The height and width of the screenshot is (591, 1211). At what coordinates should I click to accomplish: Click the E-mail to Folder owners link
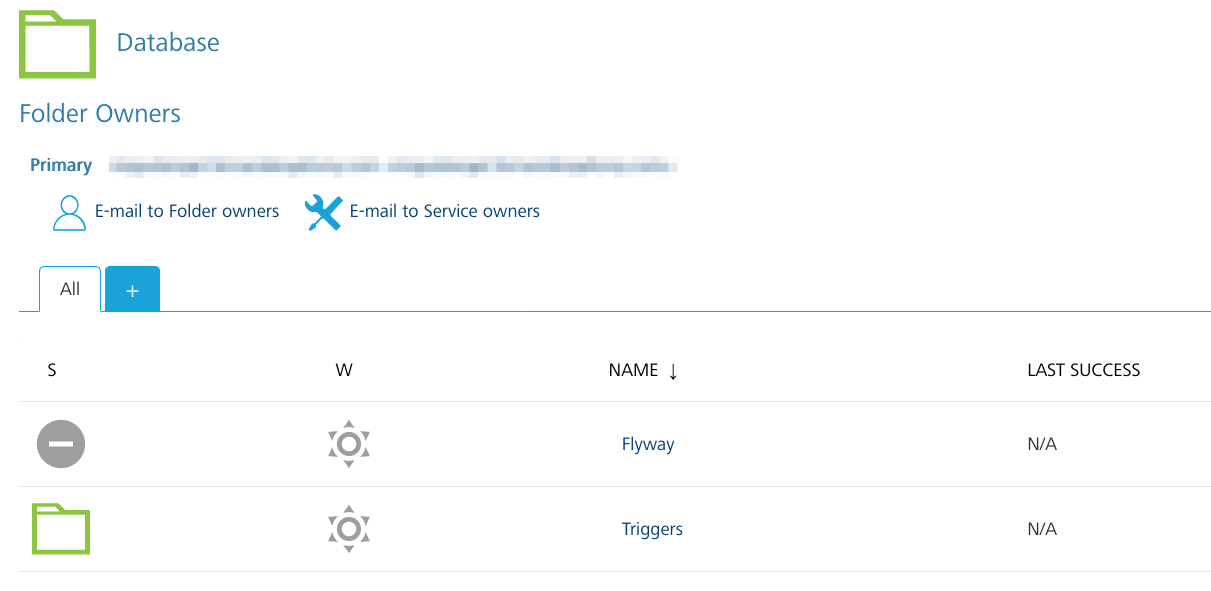pyautogui.click(x=187, y=211)
